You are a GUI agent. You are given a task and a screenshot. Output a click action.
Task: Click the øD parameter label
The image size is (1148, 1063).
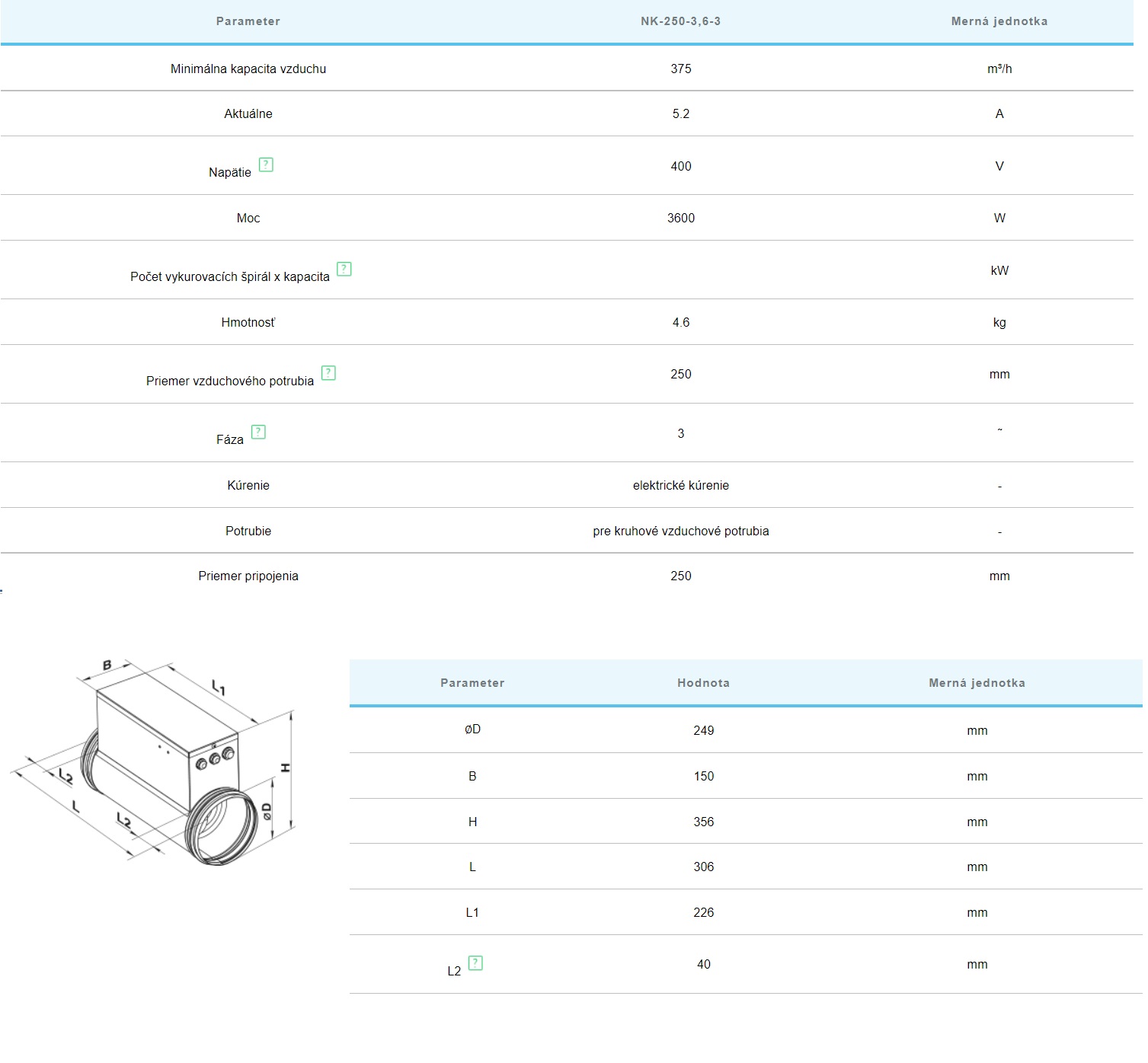472,729
